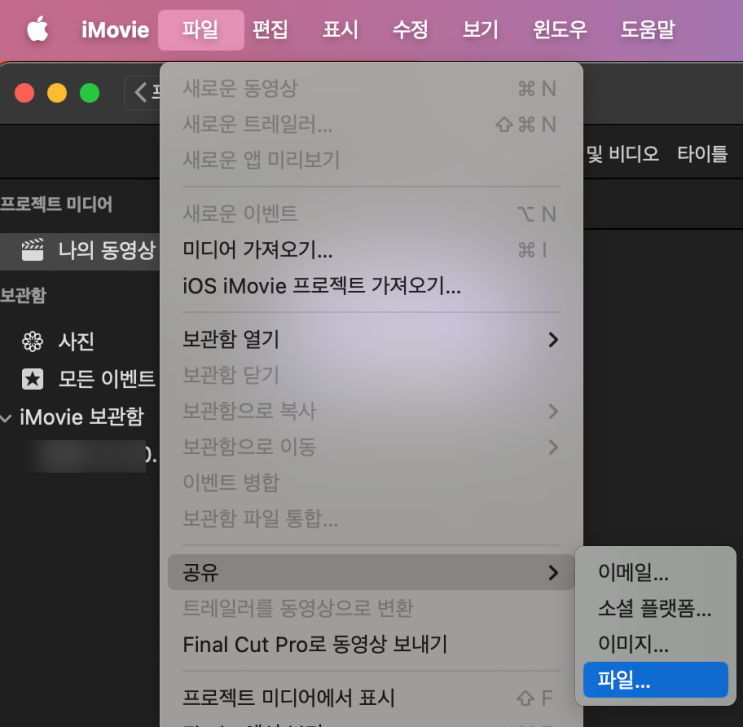Select iOS iMovie 프로젝트 가져오기...
Image resolution: width=743 pixels, height=727 pixels.
click(x=371, y=286)
